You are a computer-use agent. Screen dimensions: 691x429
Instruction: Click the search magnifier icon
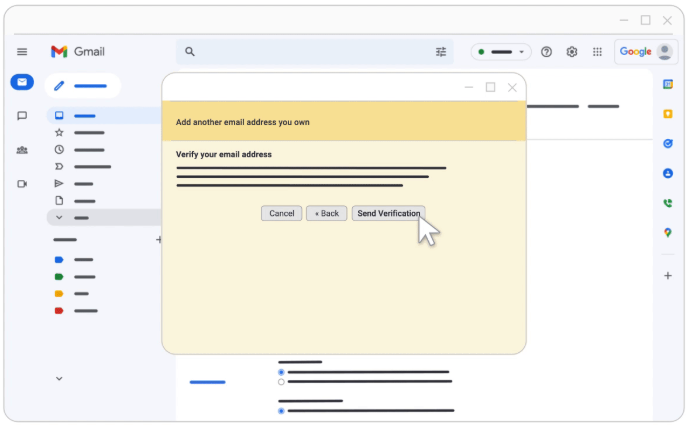click(190, 52)
